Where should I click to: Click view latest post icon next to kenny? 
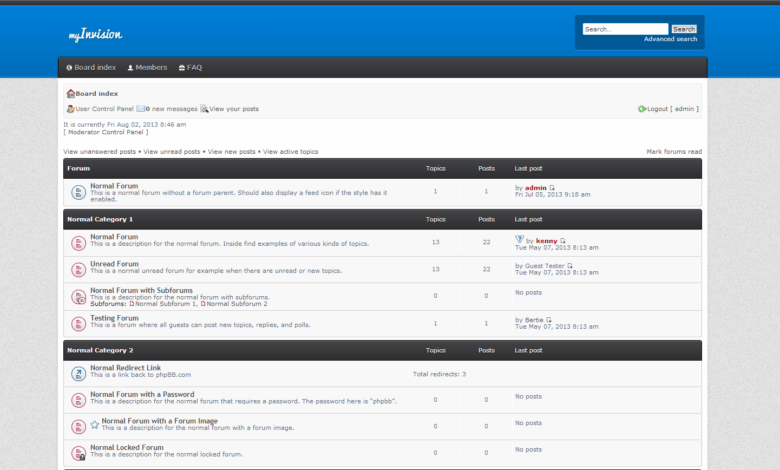pos(563,241)
